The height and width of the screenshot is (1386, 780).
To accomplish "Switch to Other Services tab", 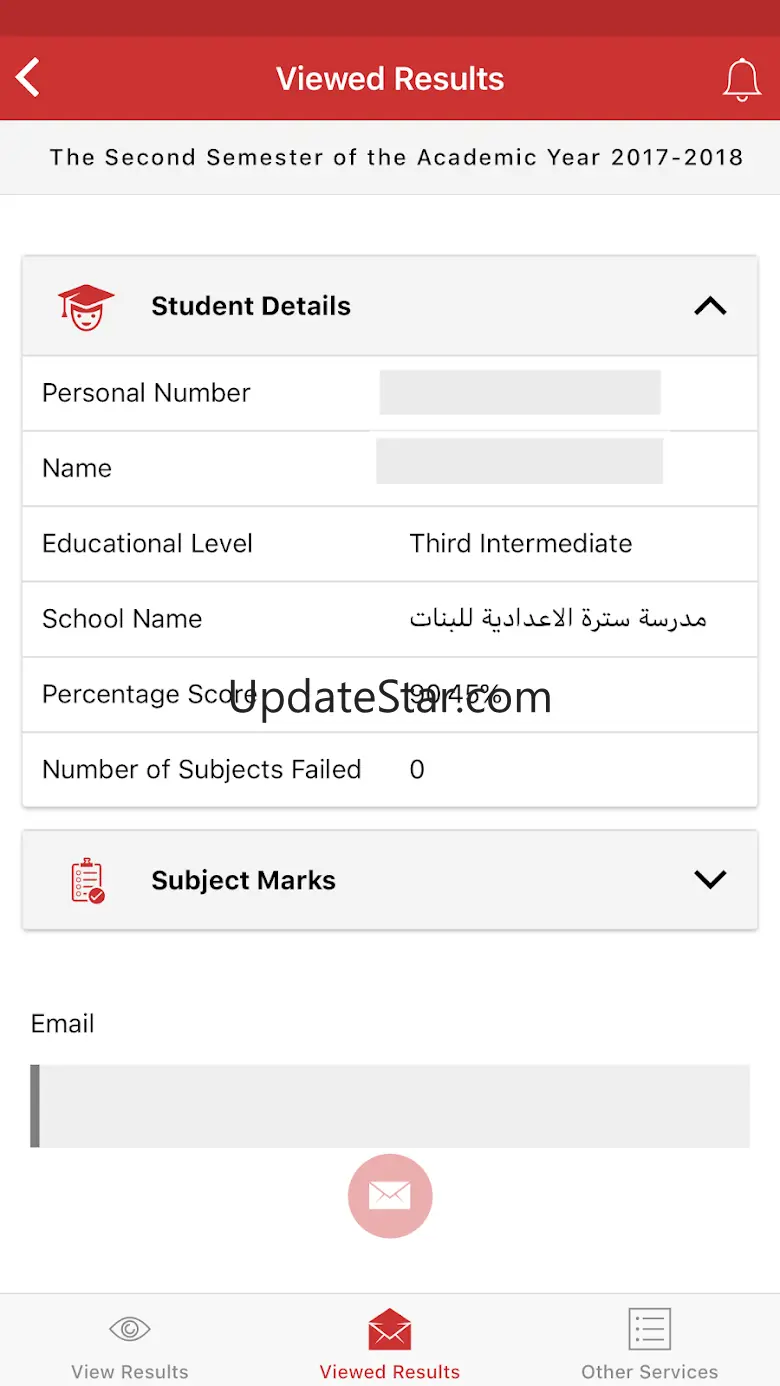I will [x=649, y=1371].
